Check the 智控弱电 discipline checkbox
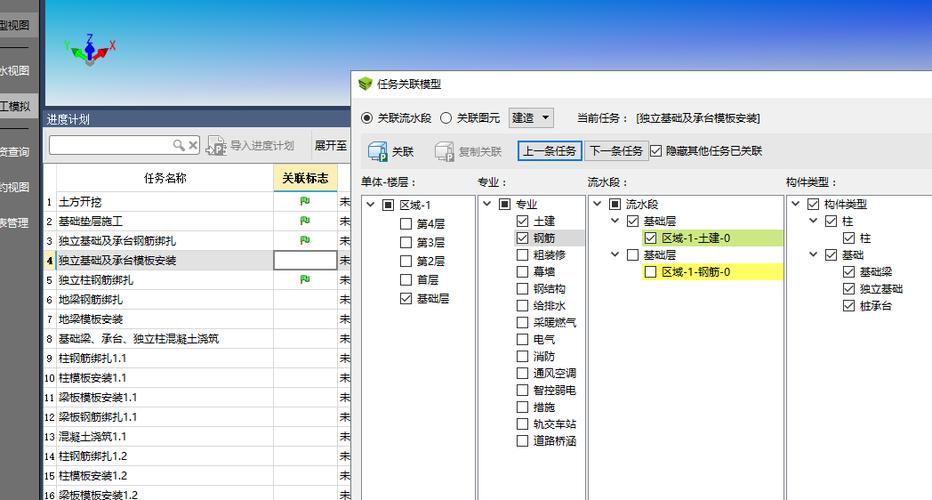932x500 pixels. tap(522, 390)
